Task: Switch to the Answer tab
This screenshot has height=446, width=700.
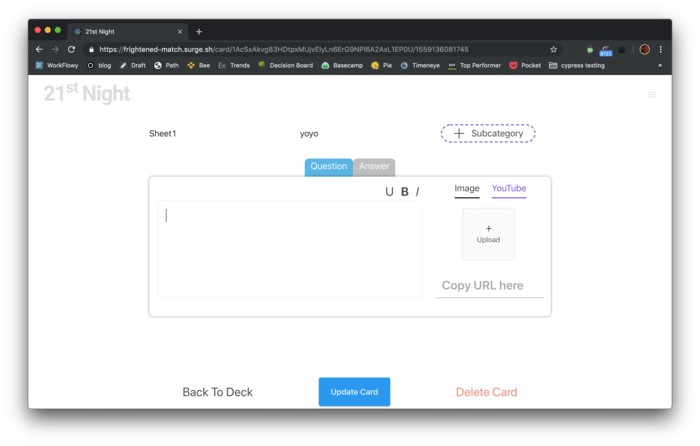Action: point(374,167)
